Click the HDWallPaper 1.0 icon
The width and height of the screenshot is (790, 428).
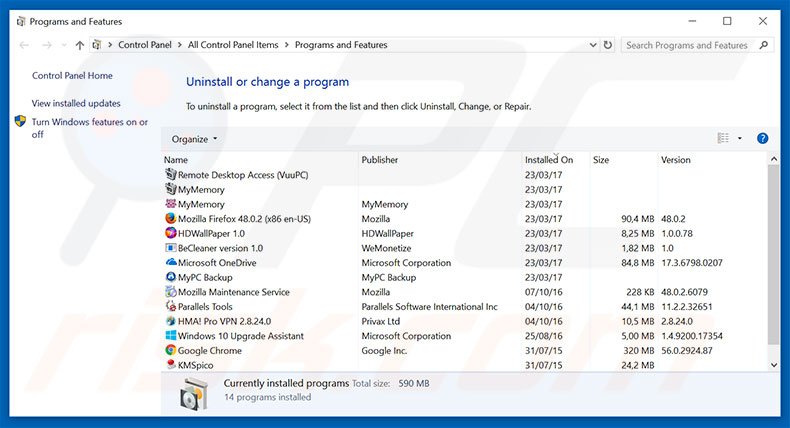point(171,233)
